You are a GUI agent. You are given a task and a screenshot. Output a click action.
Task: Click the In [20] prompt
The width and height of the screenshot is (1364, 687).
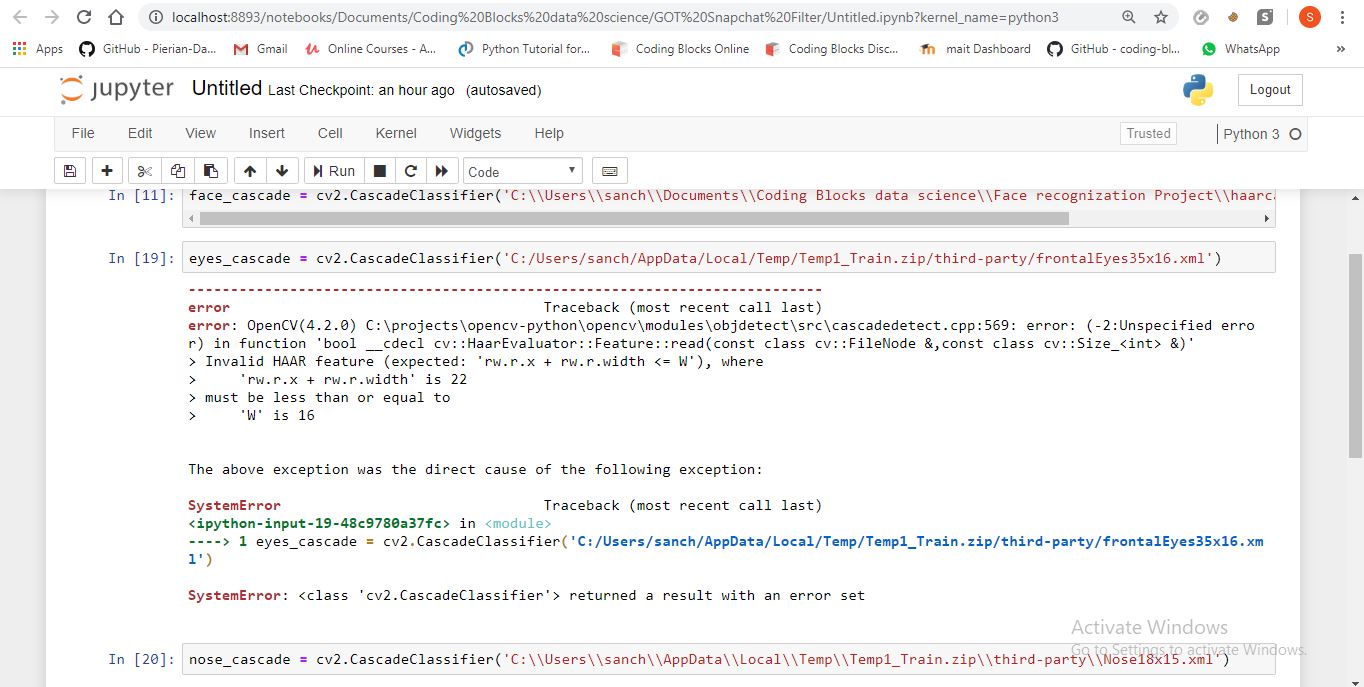click(x=141, y=659)
